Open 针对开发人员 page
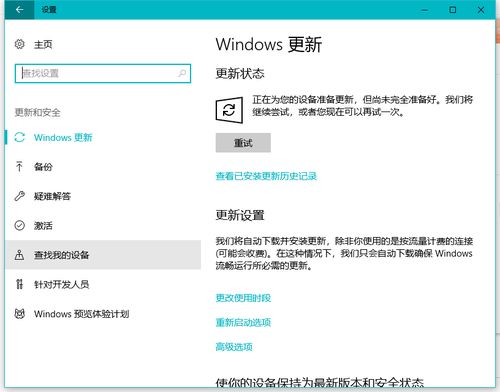Screen dimensions: 500x392 tap(103, 284)
